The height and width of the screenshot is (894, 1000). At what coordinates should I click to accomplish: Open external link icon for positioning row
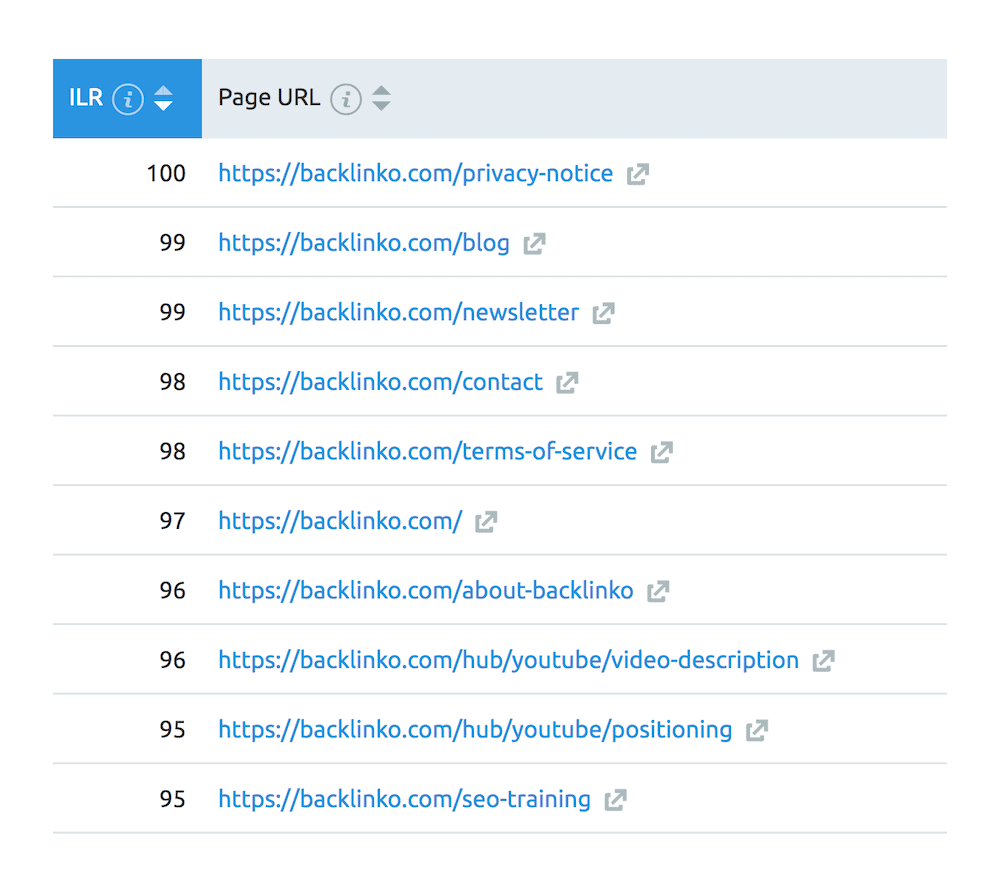(x=756, y=730)
